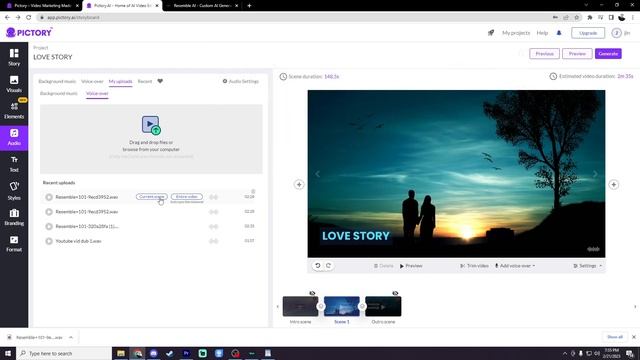Open notifications bell icon
The image size is (640, 360).
[x=559, y=33]
